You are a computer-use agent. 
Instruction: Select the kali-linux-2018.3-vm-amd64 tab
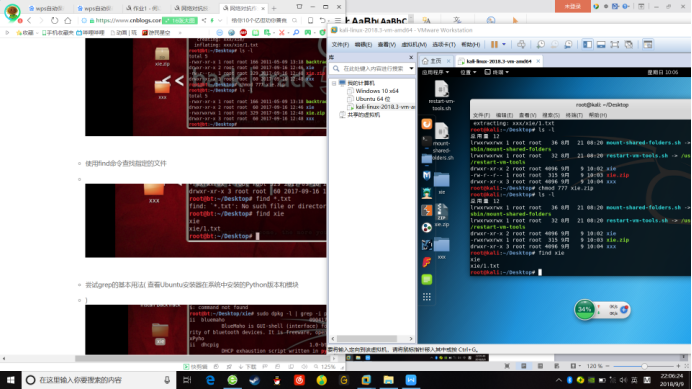click(x=499, y=61)
